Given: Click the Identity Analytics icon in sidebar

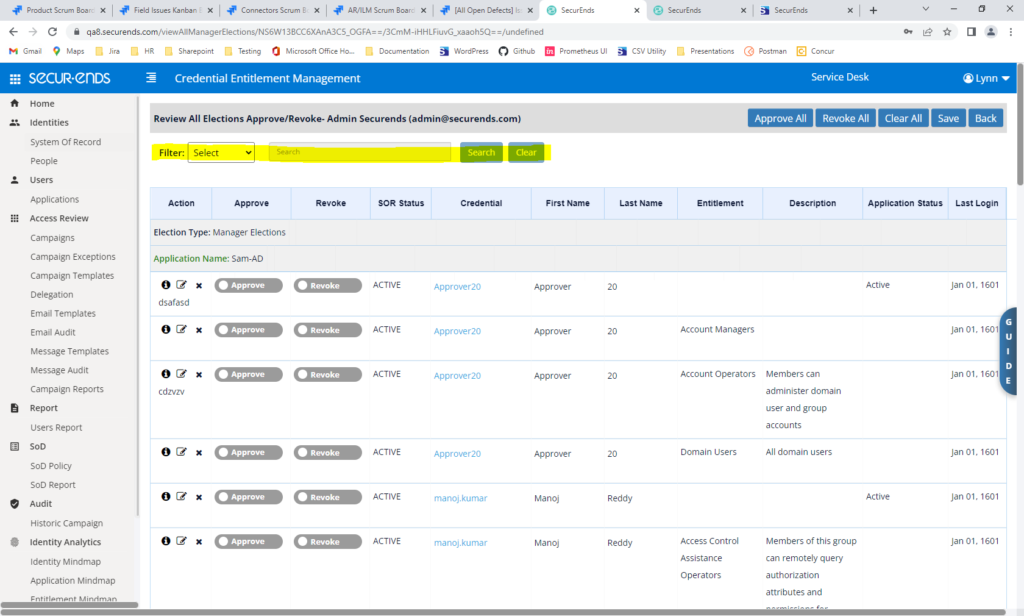Looking at the screenshot, I should [x=14, y=542].
